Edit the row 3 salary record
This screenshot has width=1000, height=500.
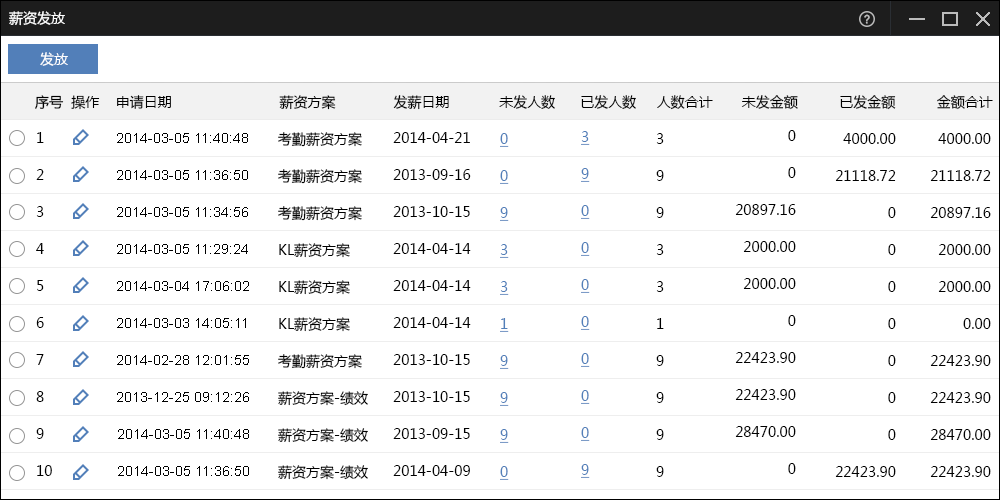[81, 212]
